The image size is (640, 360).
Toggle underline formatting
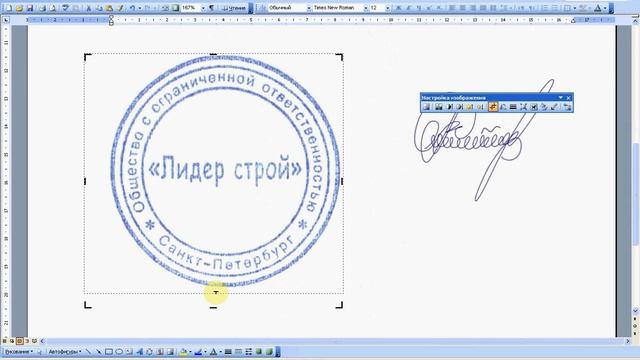tap(419, 8)
